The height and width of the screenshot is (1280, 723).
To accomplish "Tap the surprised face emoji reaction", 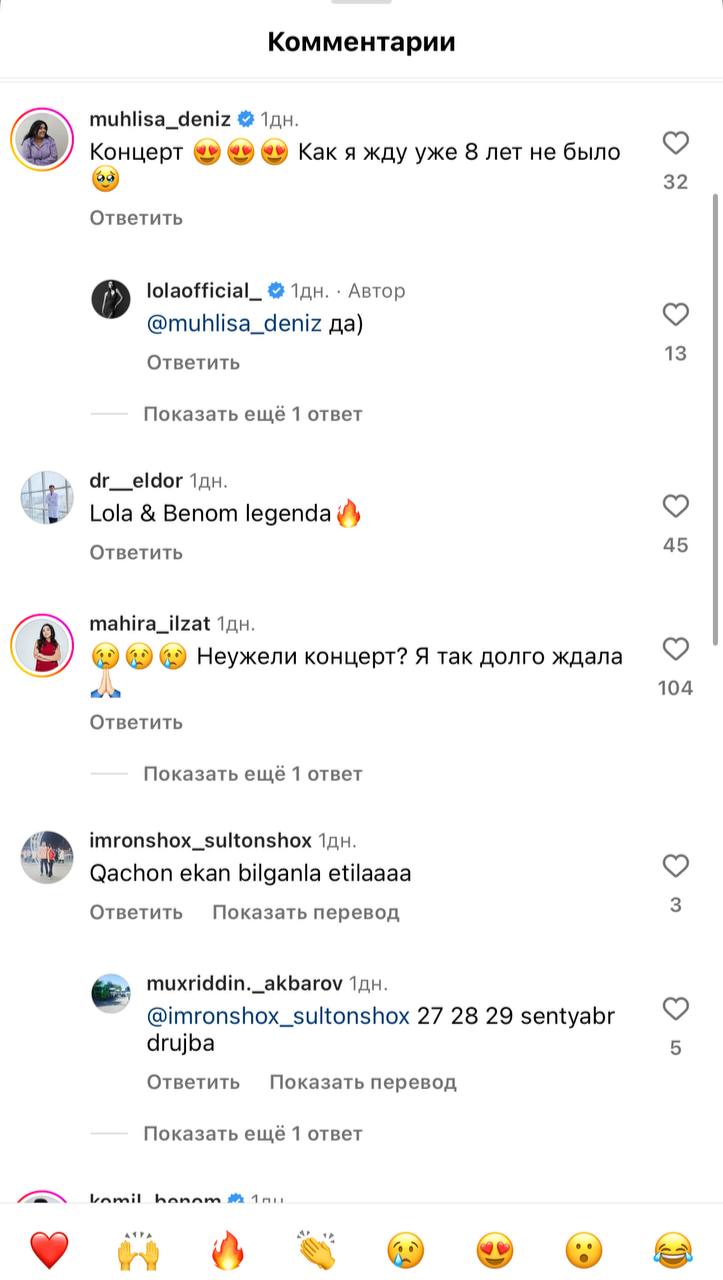I will coord(584,1250).
